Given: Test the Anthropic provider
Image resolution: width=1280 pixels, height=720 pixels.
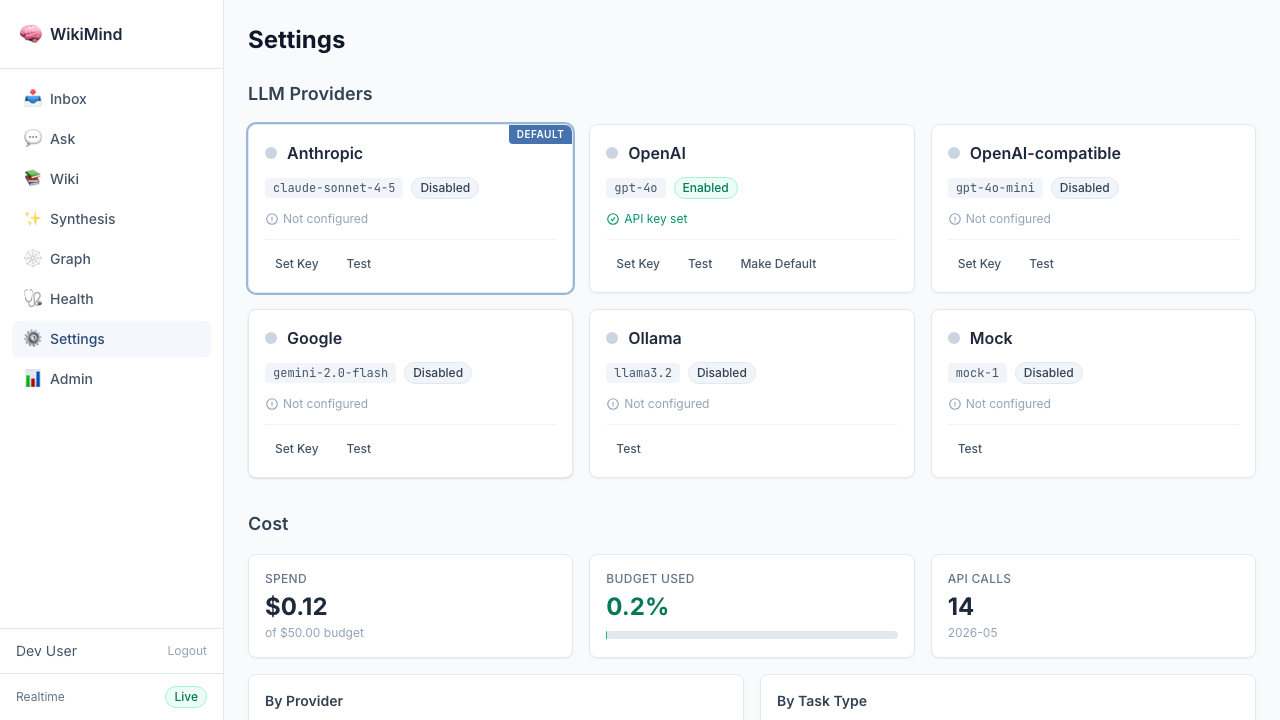Looking at the screenshot, I should [359, 264].
